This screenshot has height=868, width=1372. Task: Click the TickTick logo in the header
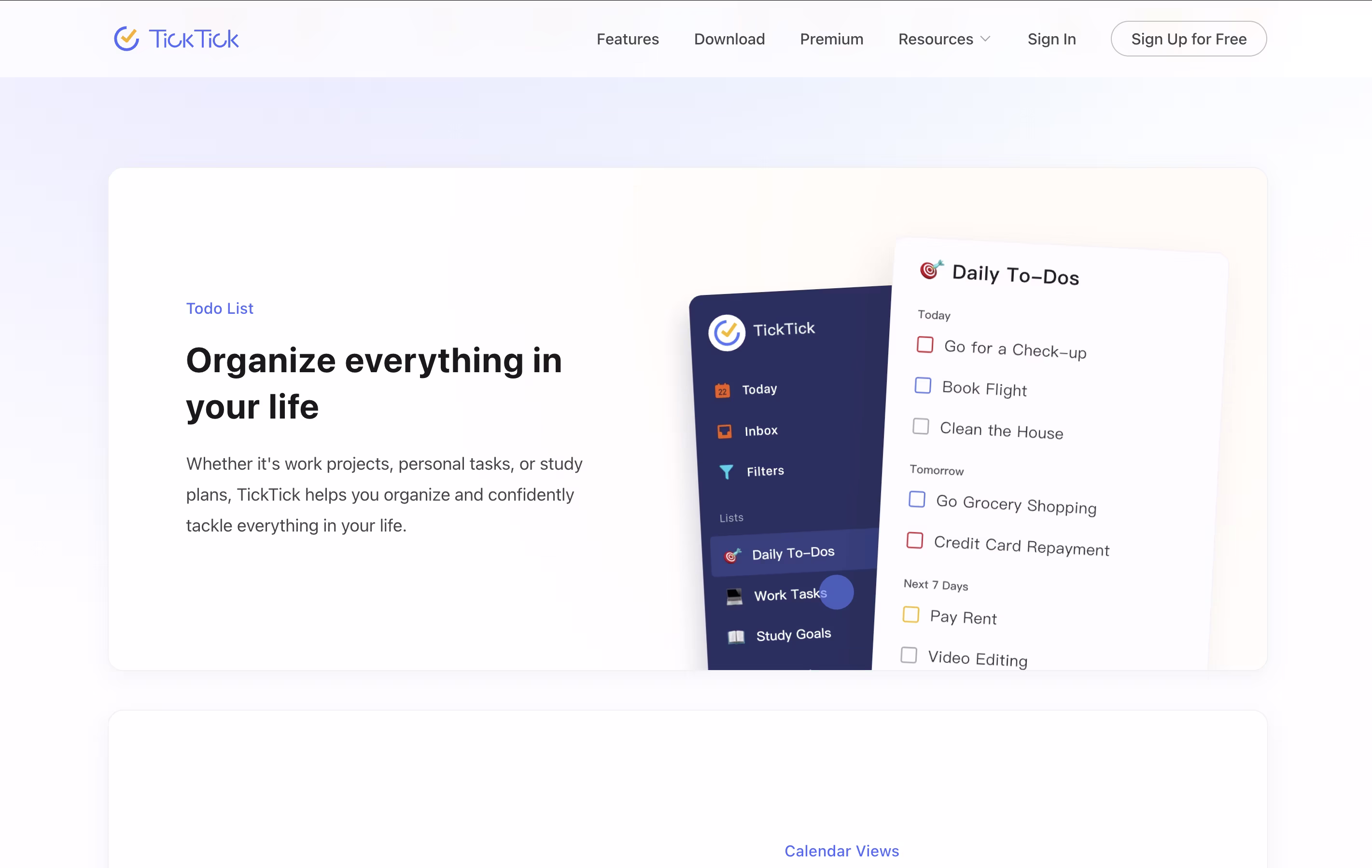pyautogui.click(x=176, y=38)
